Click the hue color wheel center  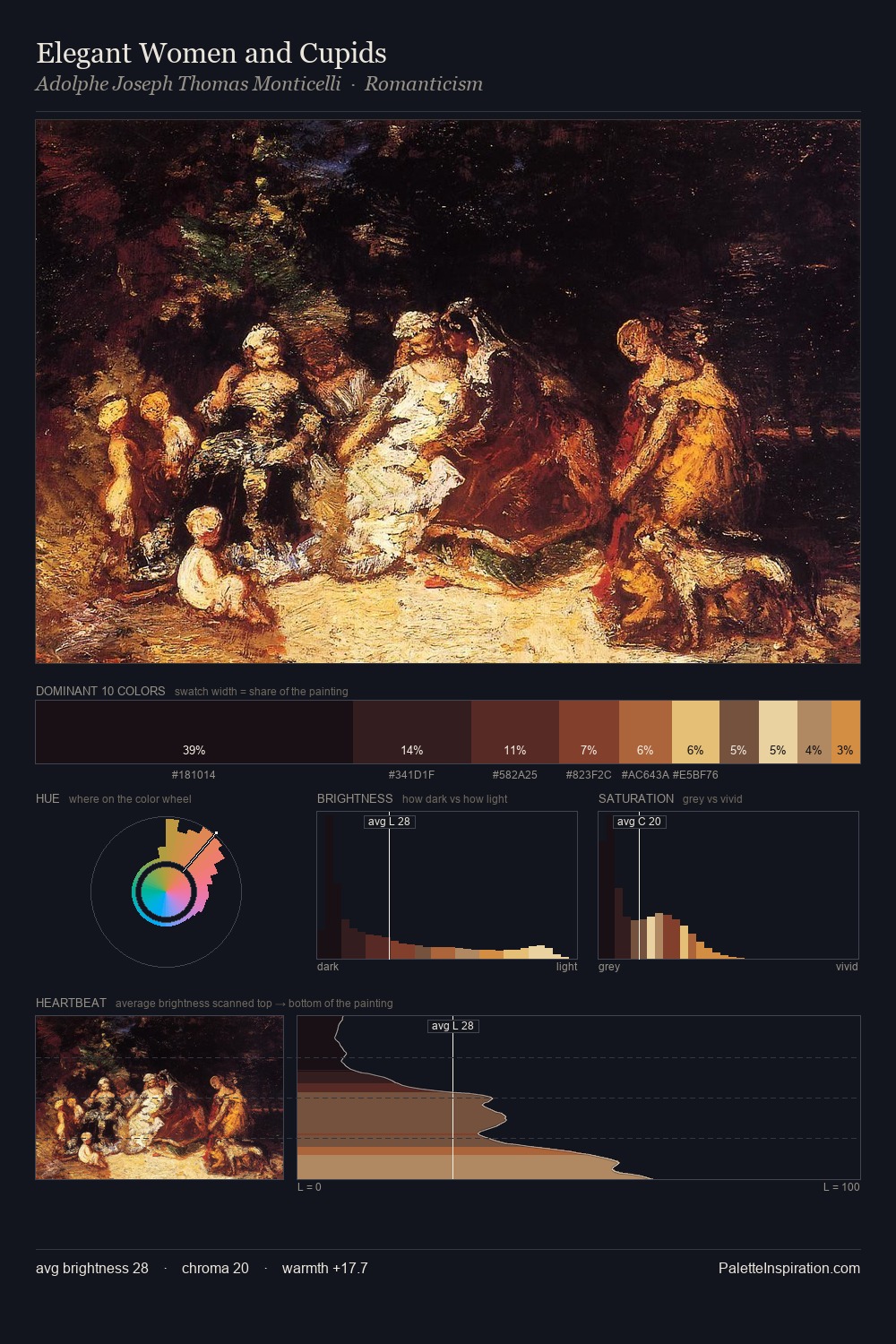[166, 892]
